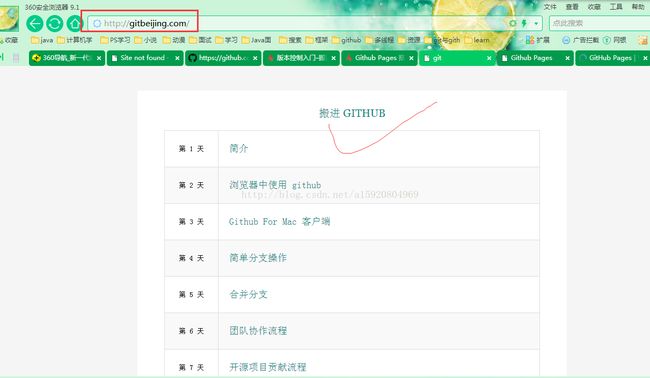Click the 第 1 天 table cell
The height and width of the screenshot is (378, 650).
192,149
